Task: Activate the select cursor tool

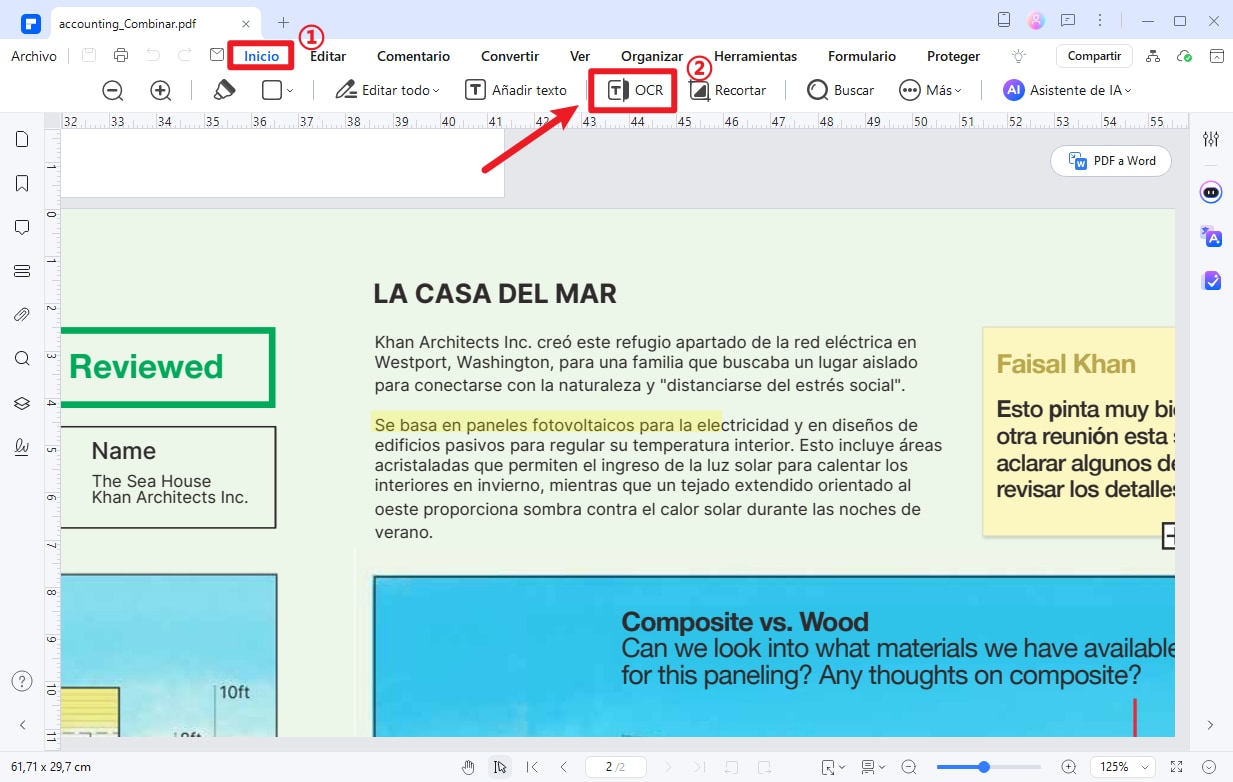Action: 499,767
